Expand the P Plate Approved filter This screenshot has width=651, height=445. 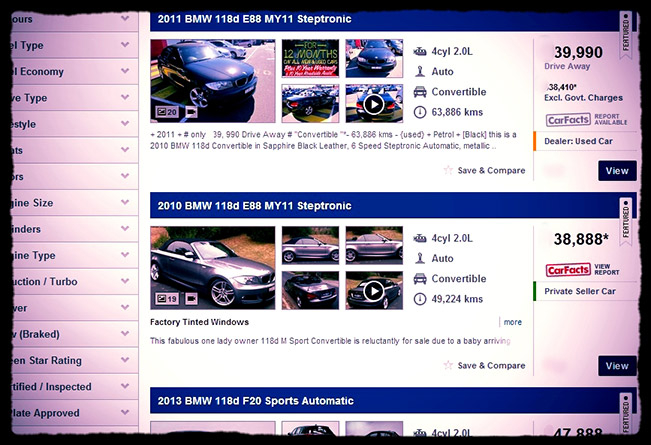point(75,413)
